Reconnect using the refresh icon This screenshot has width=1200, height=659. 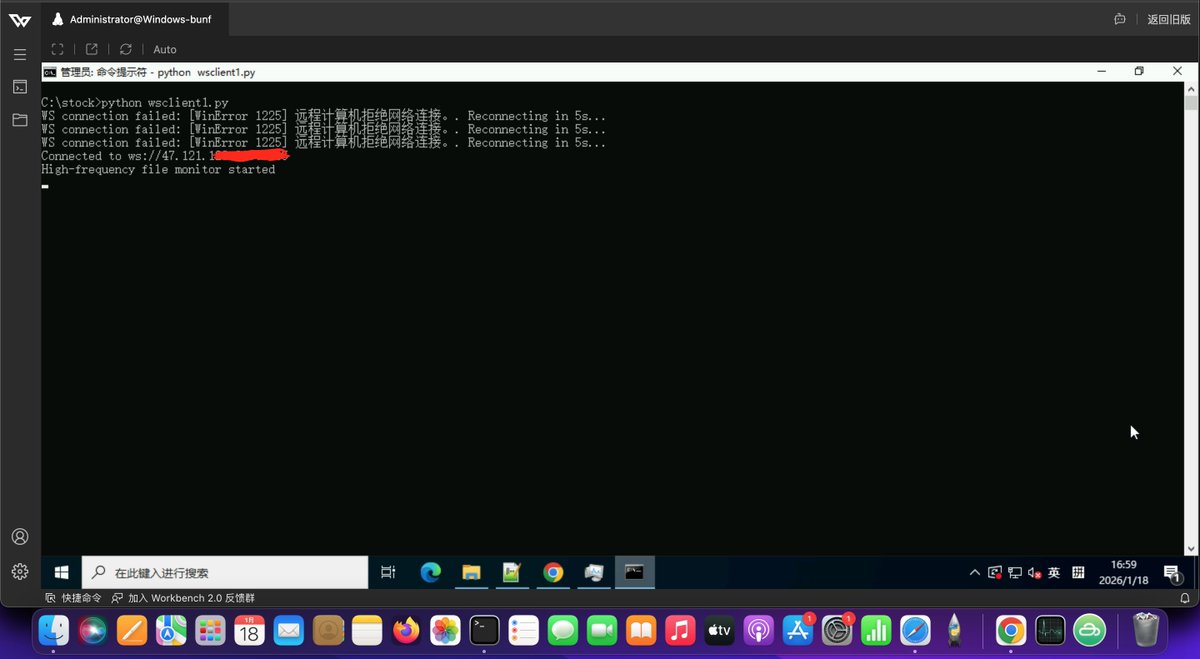click(x=126, y=49)
